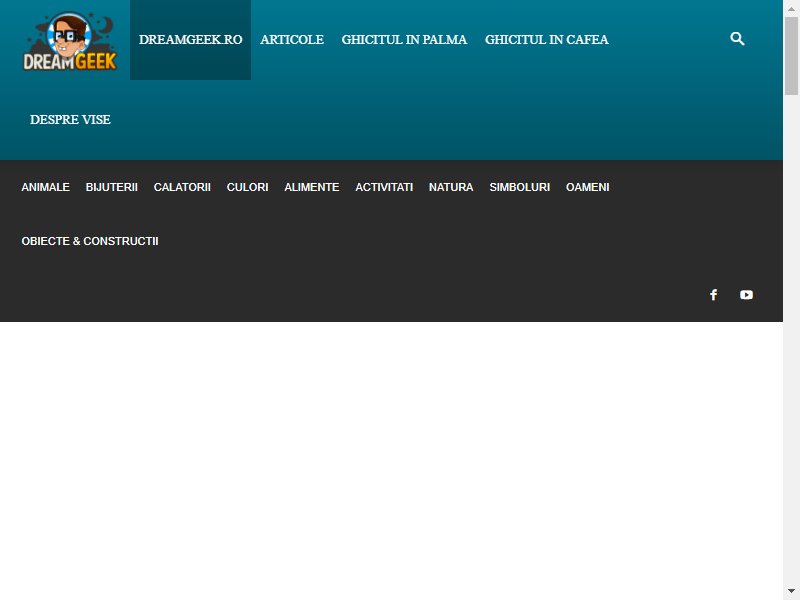
Task: Open the CALATORII category
Action: tap(182, 187)
